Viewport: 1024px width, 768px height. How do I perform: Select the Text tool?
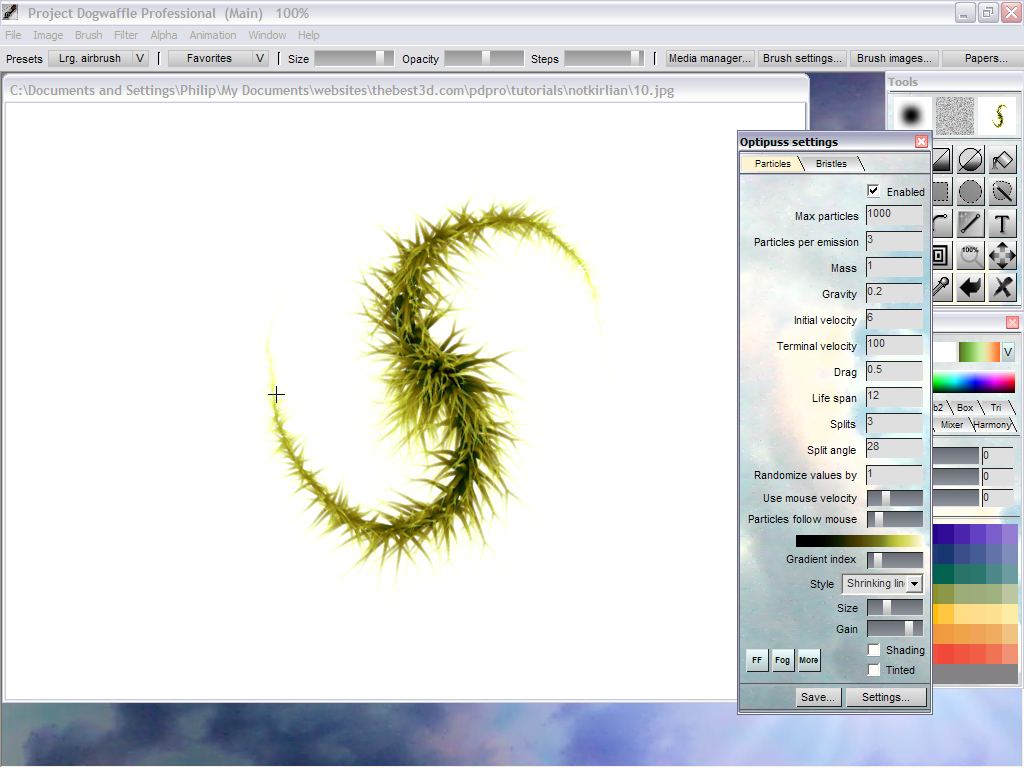[1002, 224]
